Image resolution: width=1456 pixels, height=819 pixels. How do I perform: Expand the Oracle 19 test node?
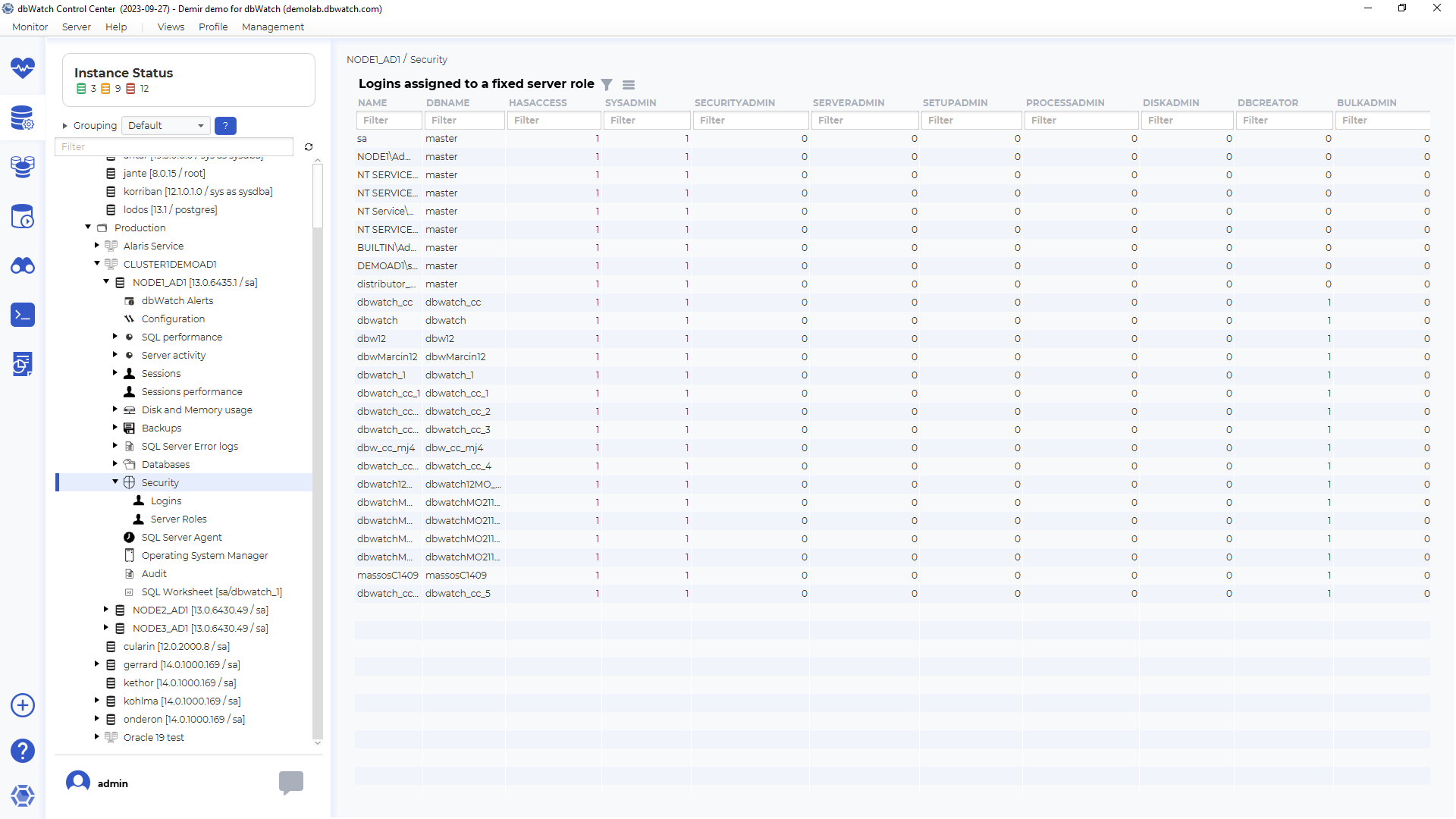(x=97, y=737)
